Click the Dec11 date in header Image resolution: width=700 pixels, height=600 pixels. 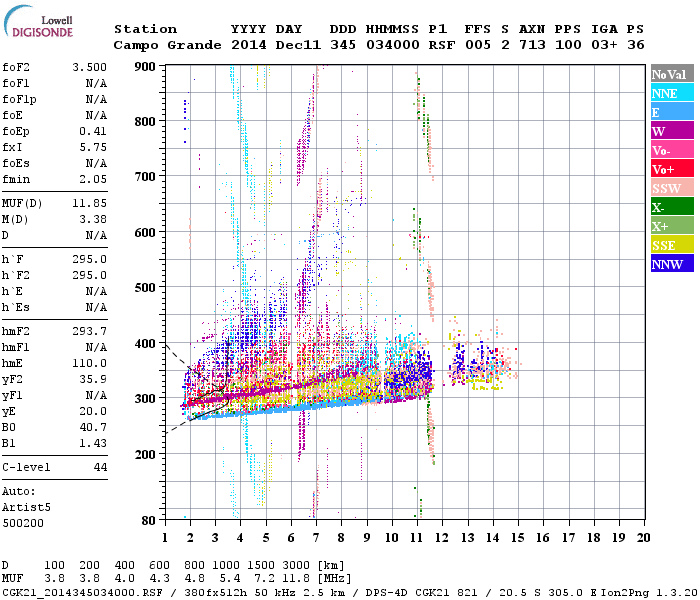[x=298, y=45]
